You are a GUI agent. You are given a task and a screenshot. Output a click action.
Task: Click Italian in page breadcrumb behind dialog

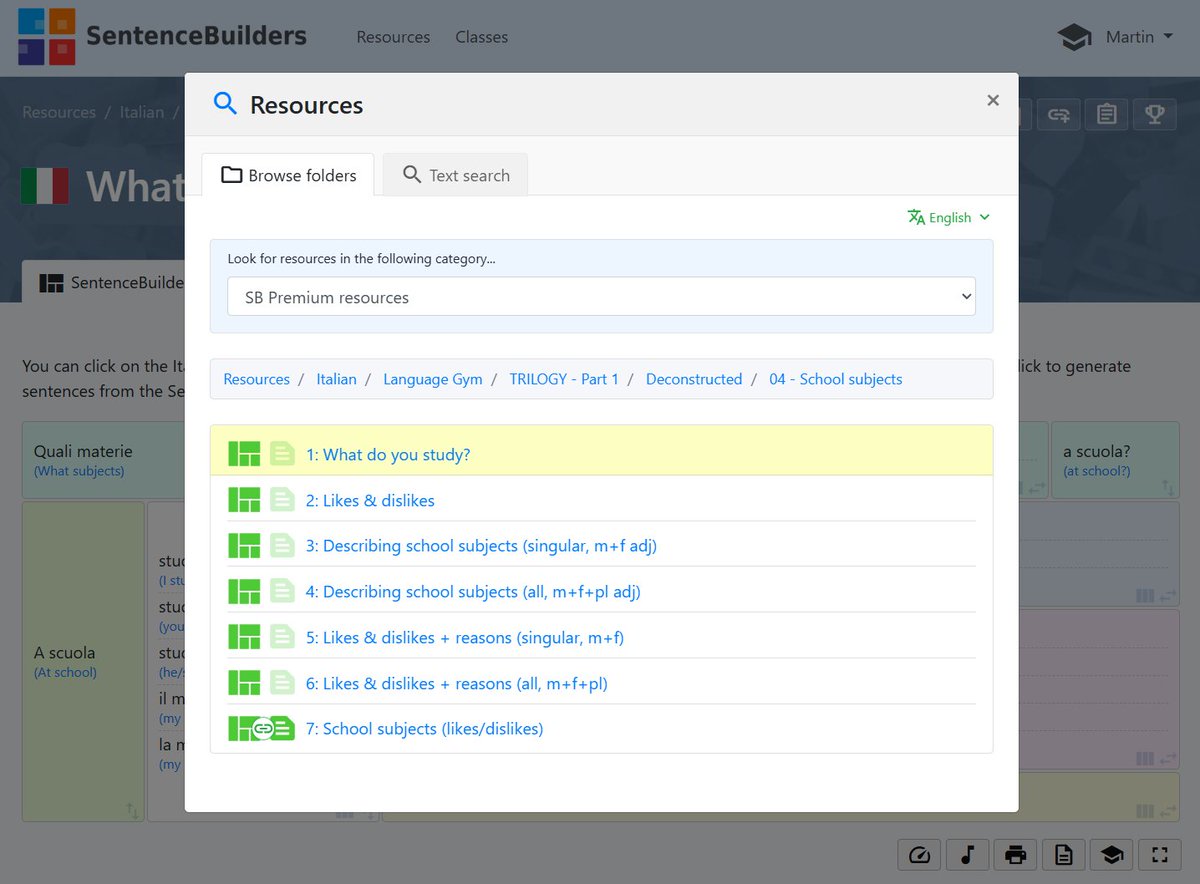[142, 112]
